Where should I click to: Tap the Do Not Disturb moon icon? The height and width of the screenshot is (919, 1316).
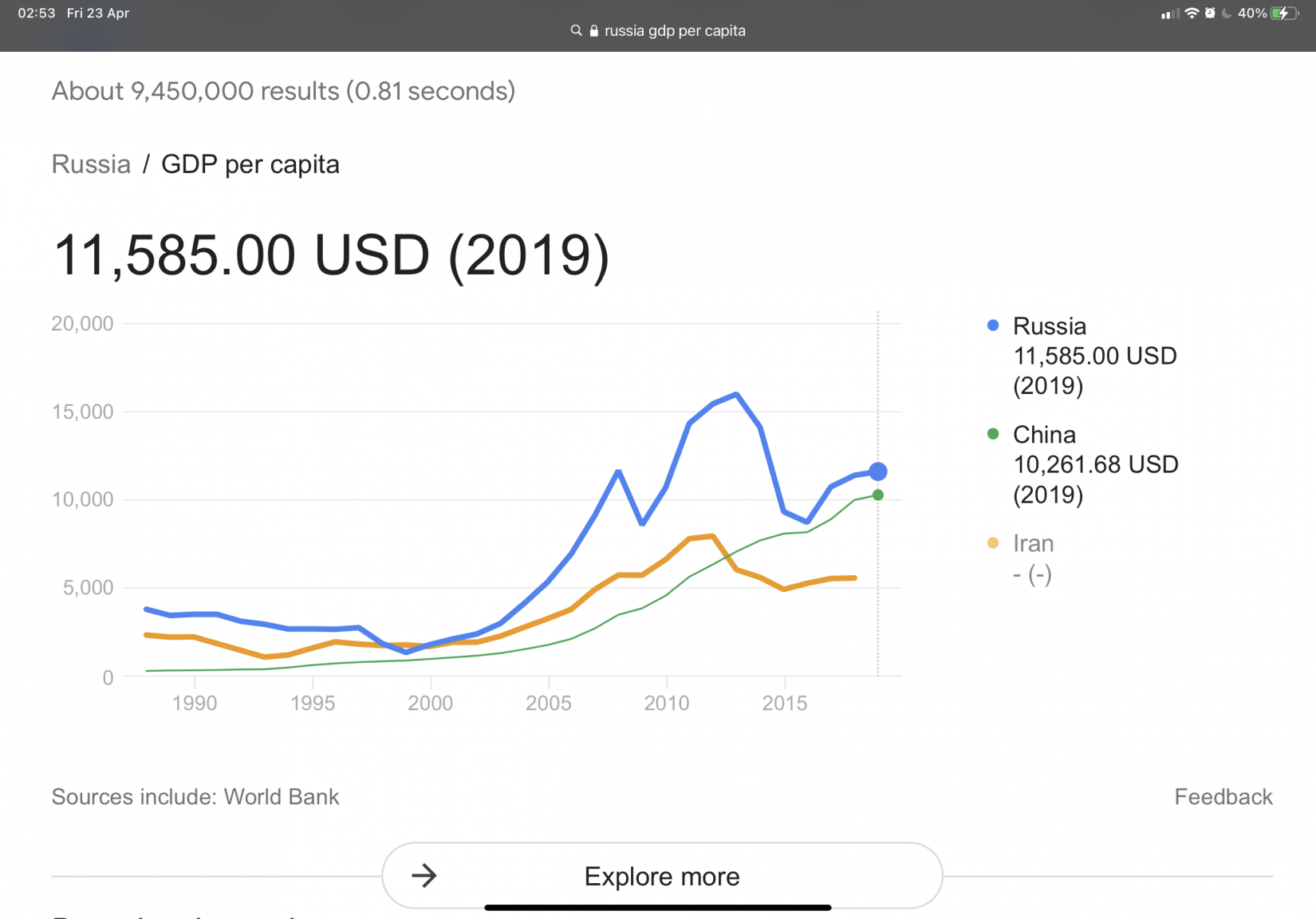tap(1227, 13)
